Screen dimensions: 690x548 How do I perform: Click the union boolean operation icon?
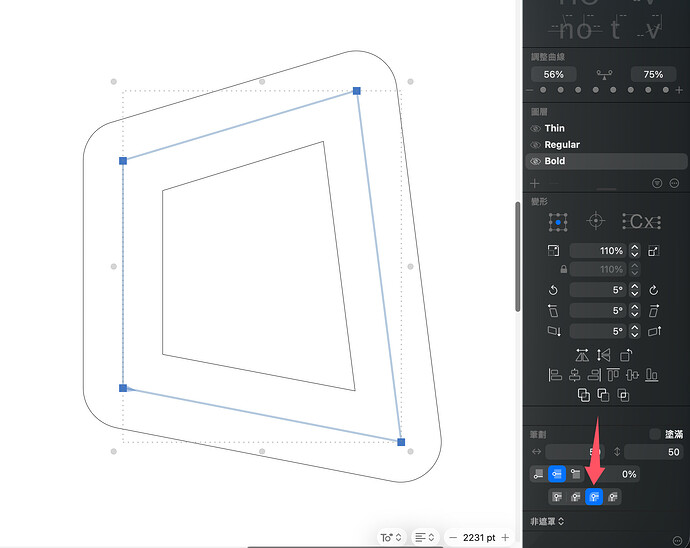[584, 395]
